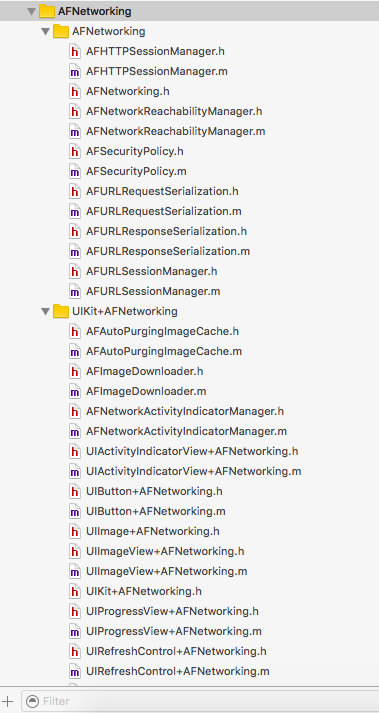The image size is (379, 713).
Task: Click the AFImageDownloader.h file icon
Action: tap(74, 372)
